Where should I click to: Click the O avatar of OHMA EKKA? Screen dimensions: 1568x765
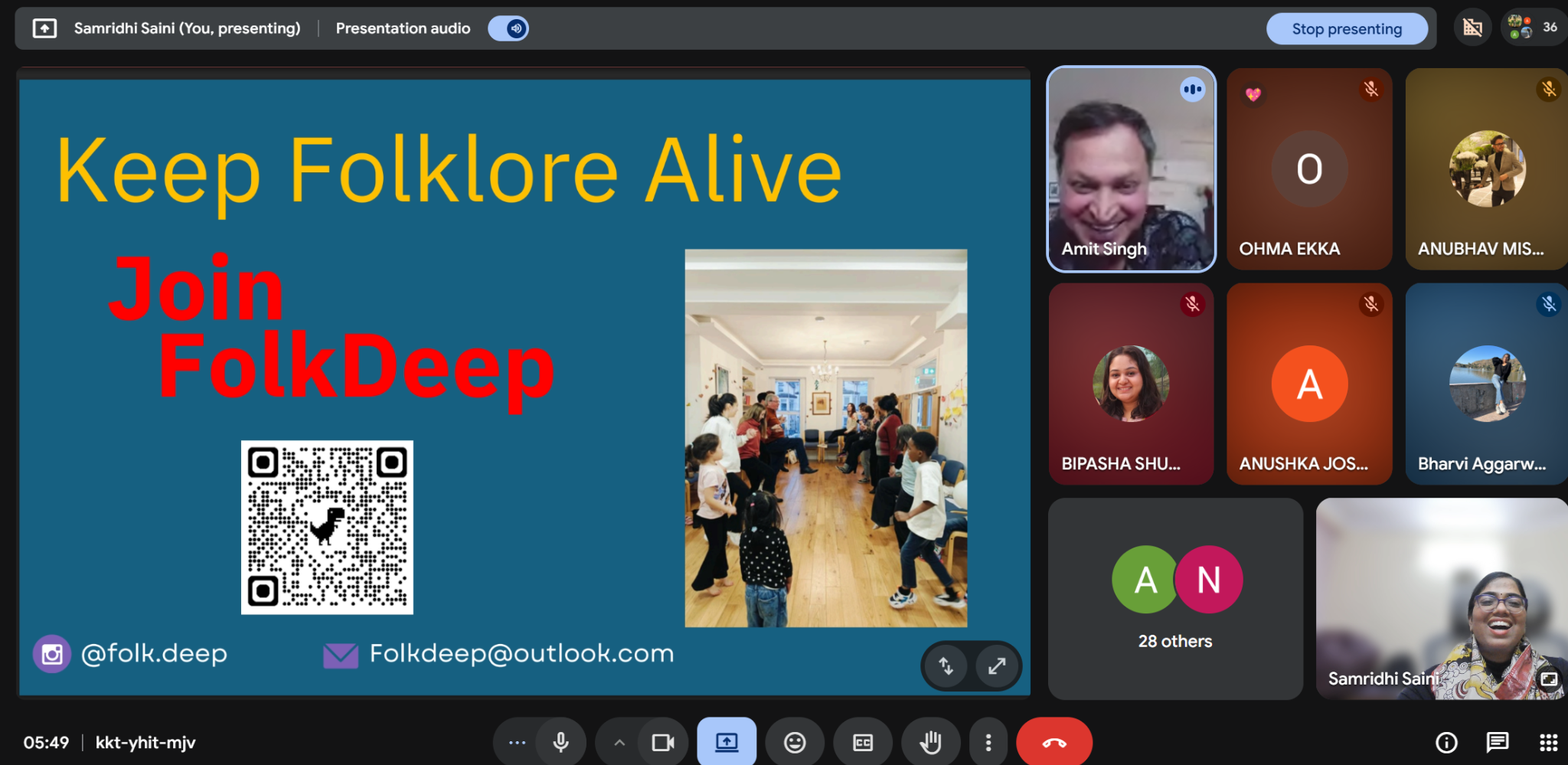pyautogui.click(x=1309, y=168)
